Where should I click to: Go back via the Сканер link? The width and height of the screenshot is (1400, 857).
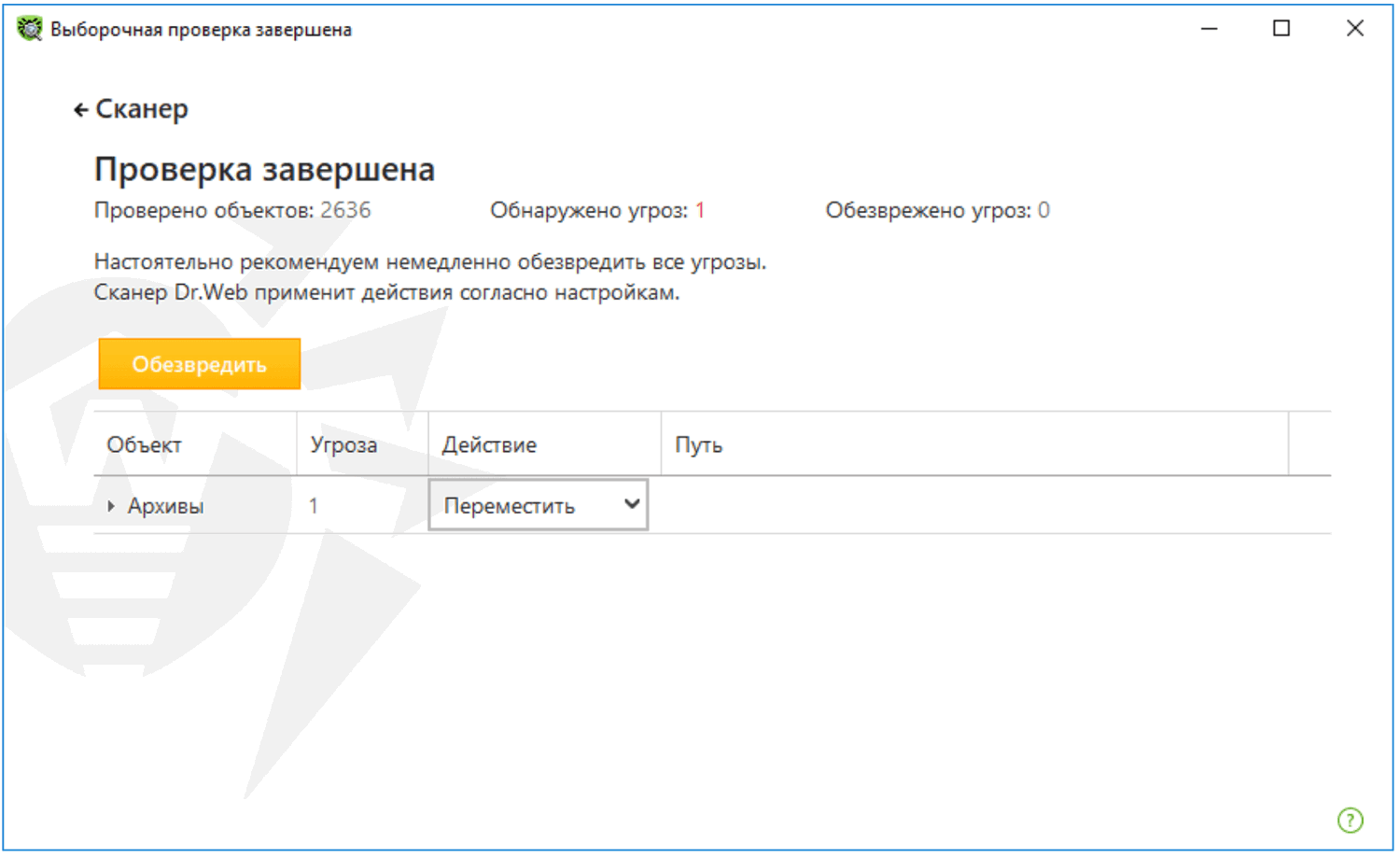point(142,109)
